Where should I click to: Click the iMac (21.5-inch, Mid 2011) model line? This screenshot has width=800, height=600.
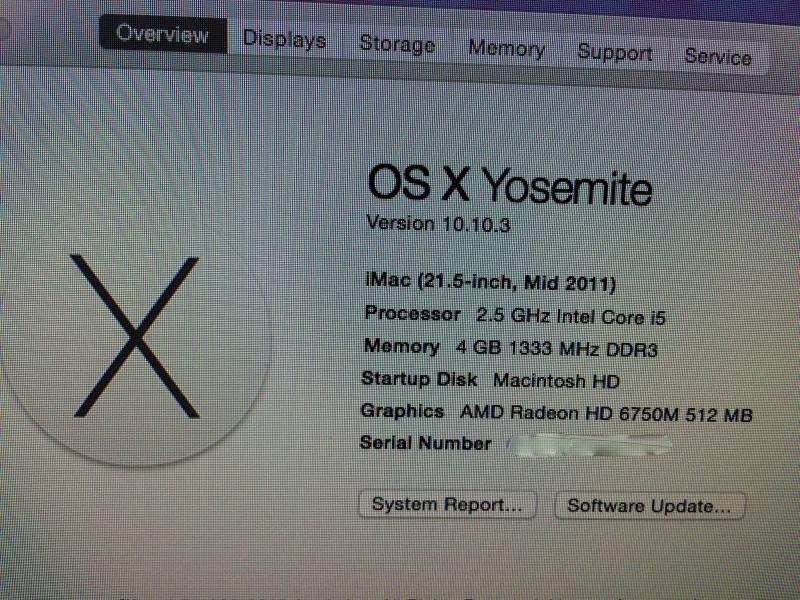[x=490, y=282]
